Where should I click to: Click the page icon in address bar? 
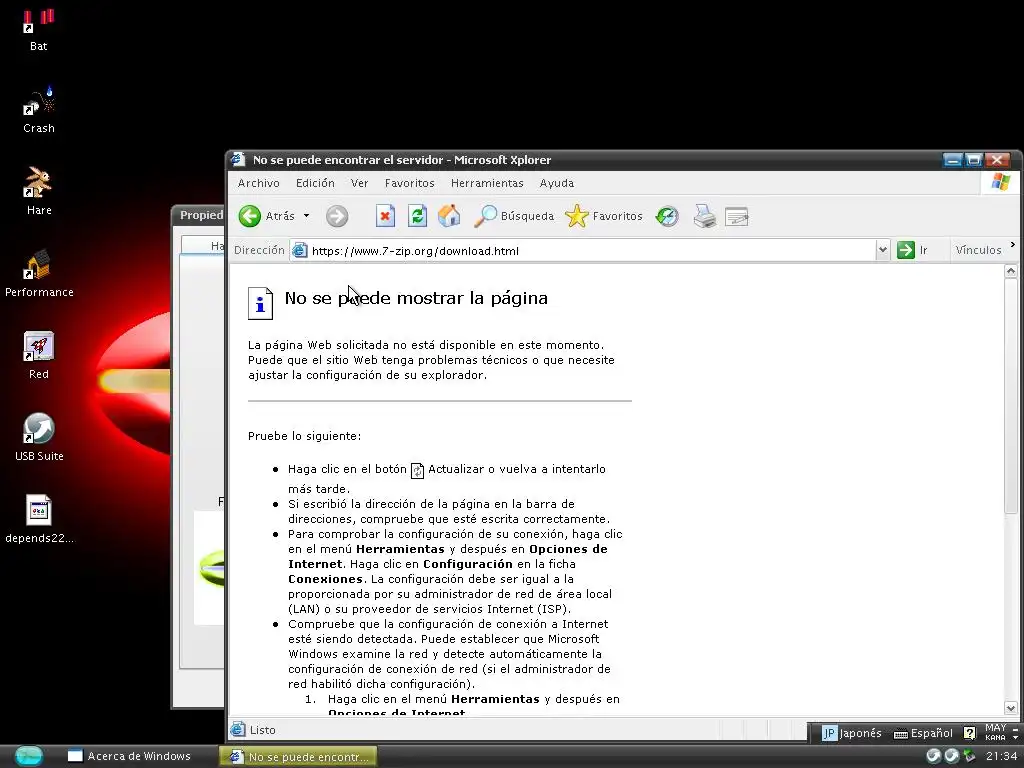[300, 251]
